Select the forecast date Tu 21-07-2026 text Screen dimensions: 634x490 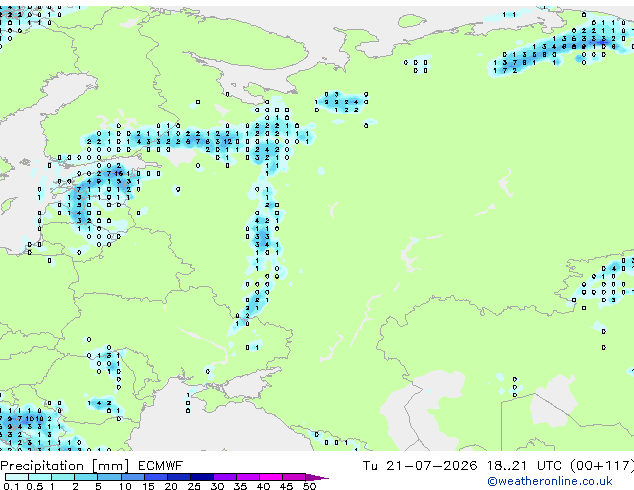[x=420, y=466]
